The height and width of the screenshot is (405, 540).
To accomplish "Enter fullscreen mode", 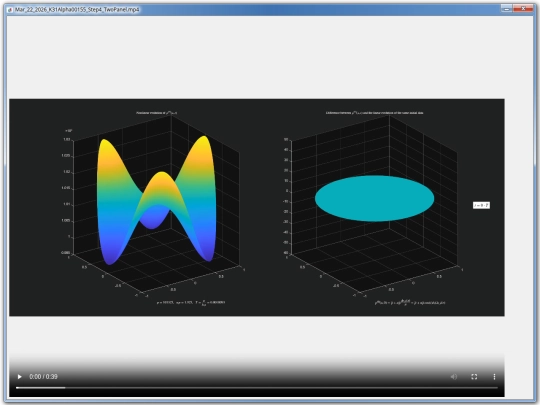I will [474, 377].
